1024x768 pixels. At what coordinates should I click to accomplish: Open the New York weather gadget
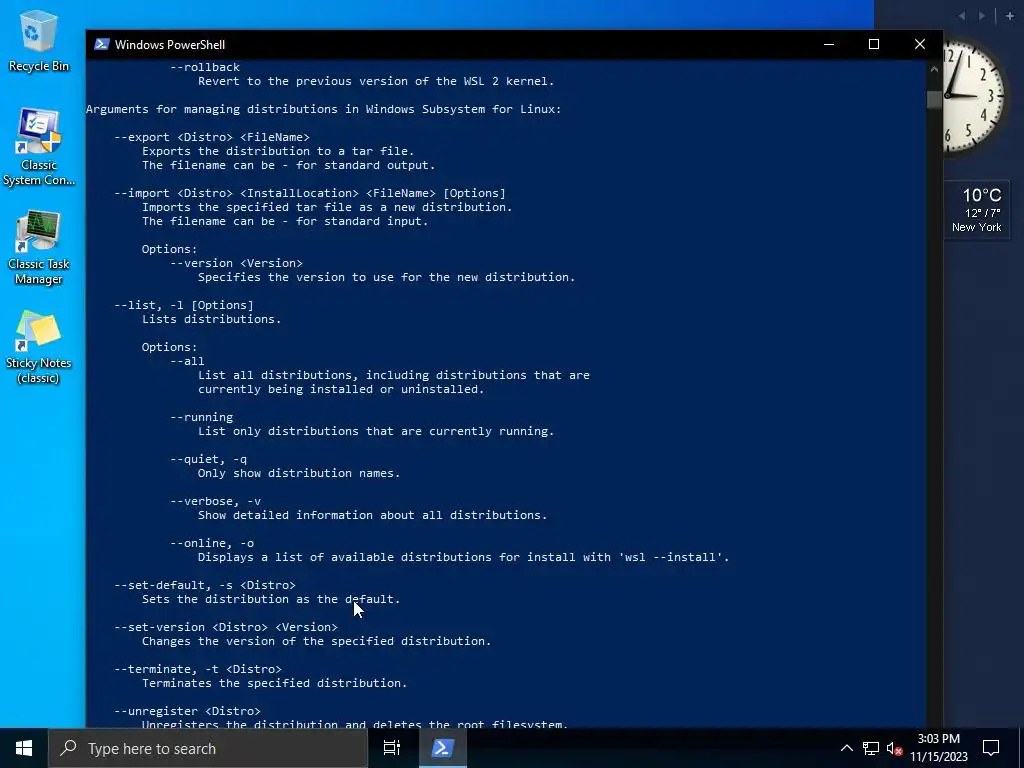[x=977, y=210]
